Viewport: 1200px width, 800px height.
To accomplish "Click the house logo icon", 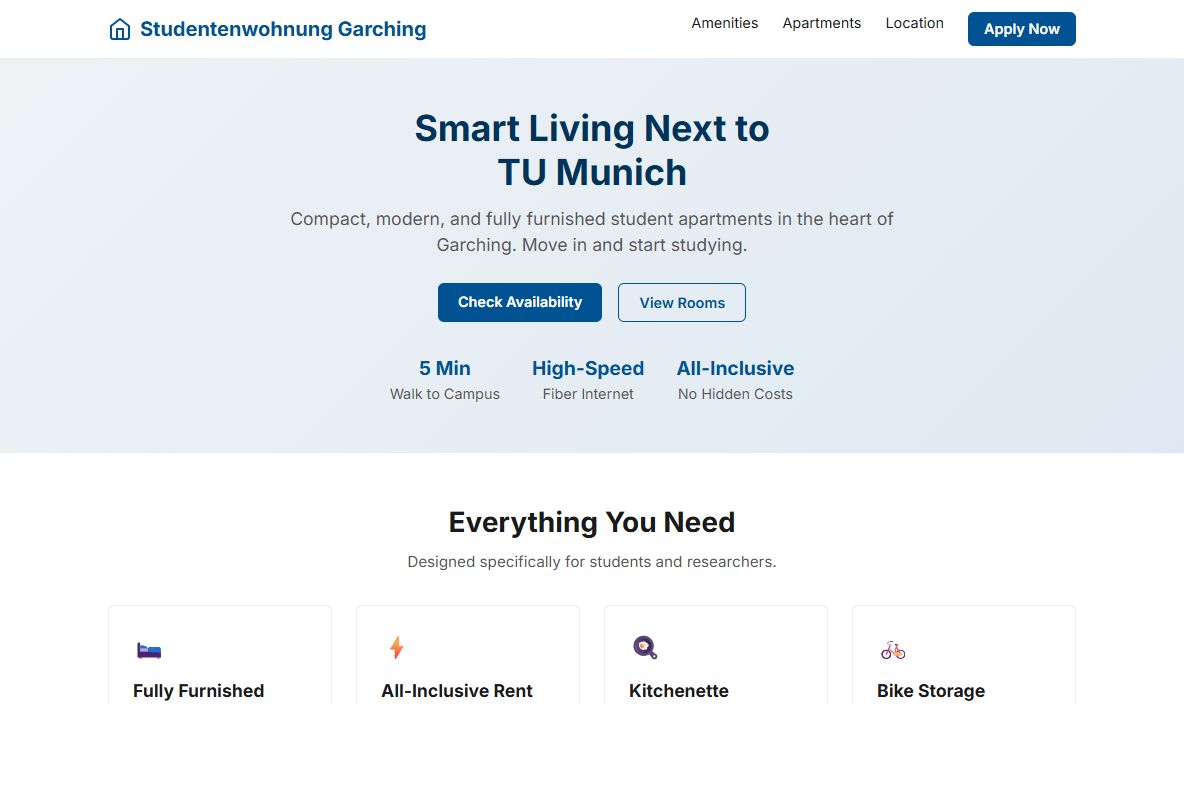I will 120,29.
